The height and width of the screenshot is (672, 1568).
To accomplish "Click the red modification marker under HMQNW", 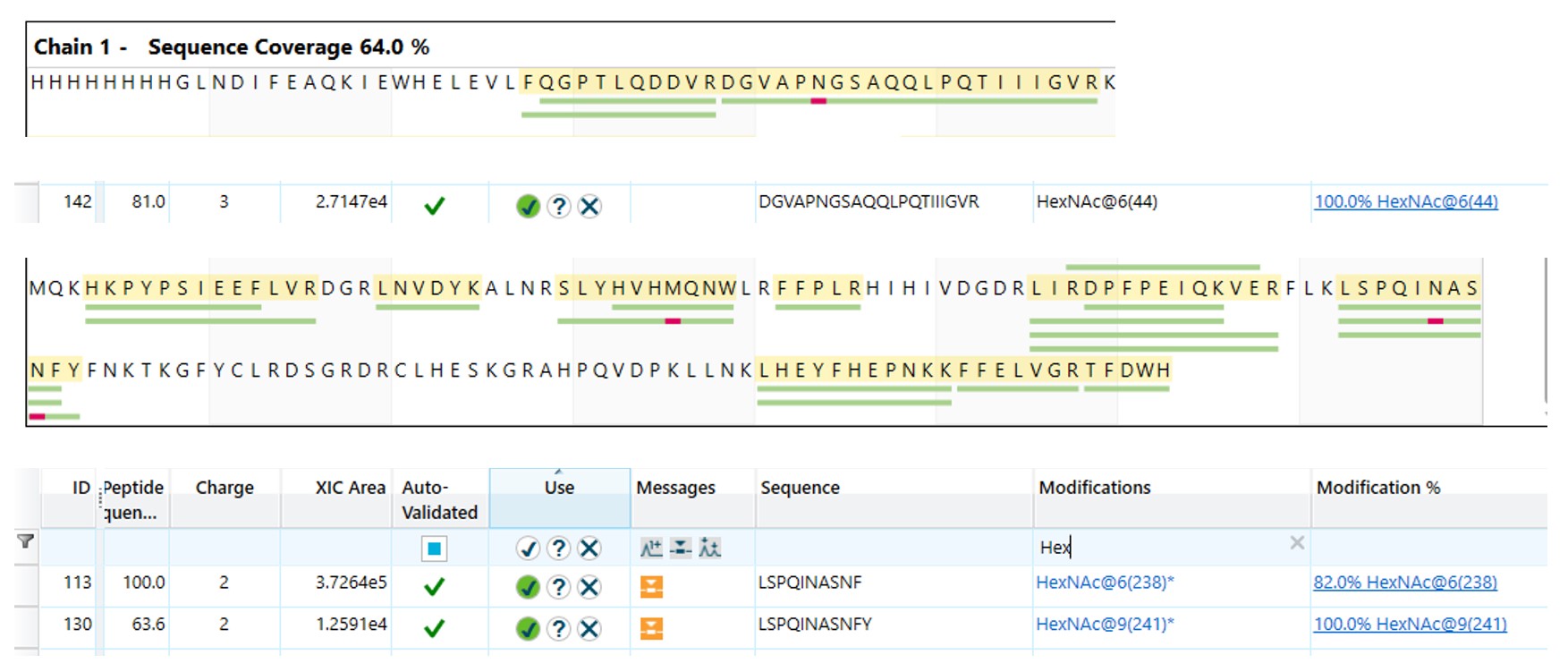I will pyautogui.click(x=673, y=320).
